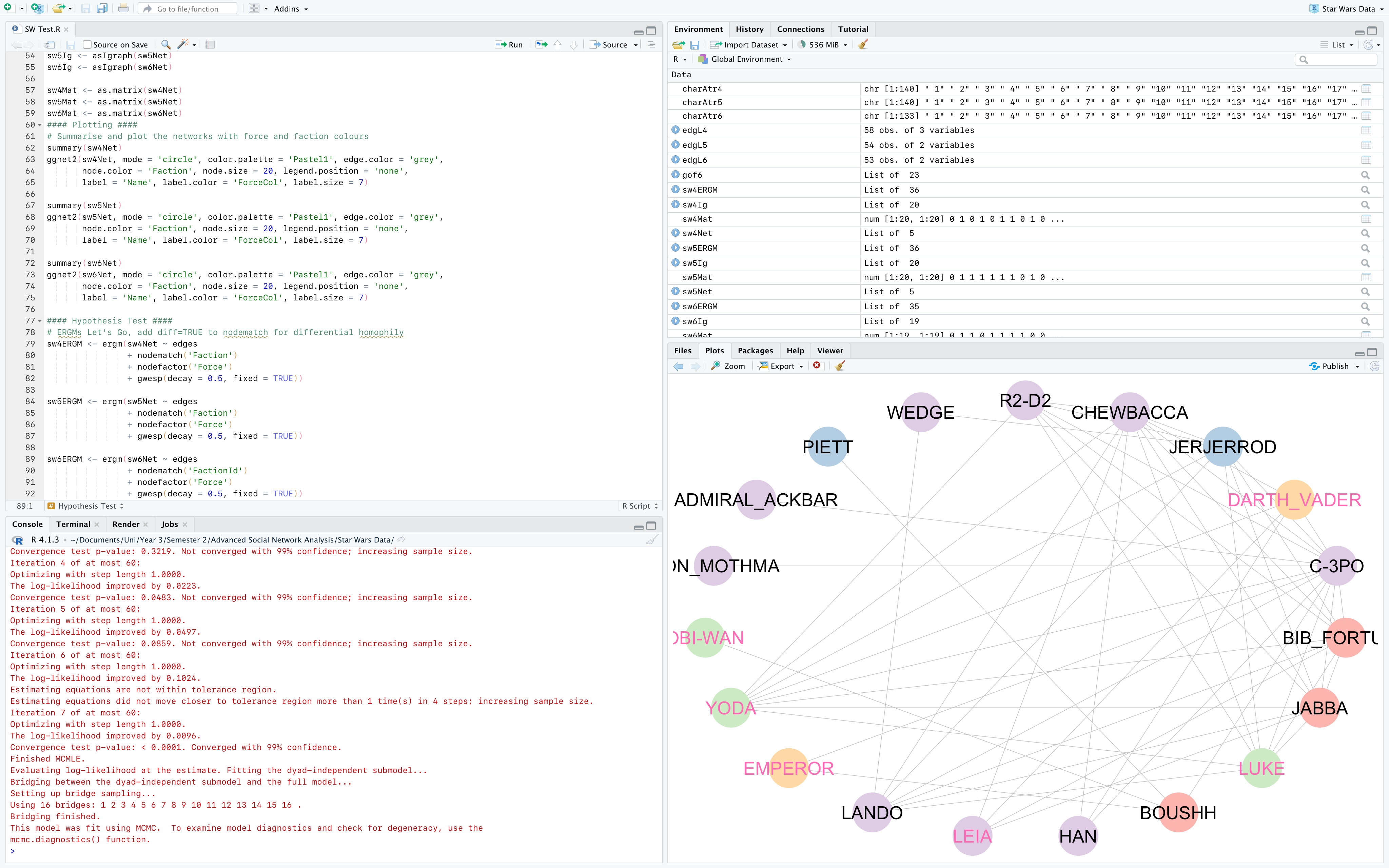1389x868 pixels.
Task: Open the Hypothesis Test section navigator
Action: (86, 506)
